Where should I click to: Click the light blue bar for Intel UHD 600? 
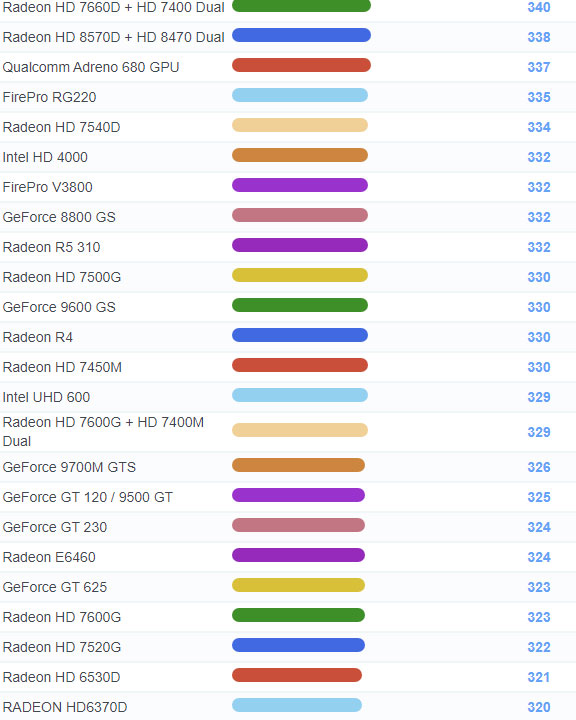pos(300,395)
